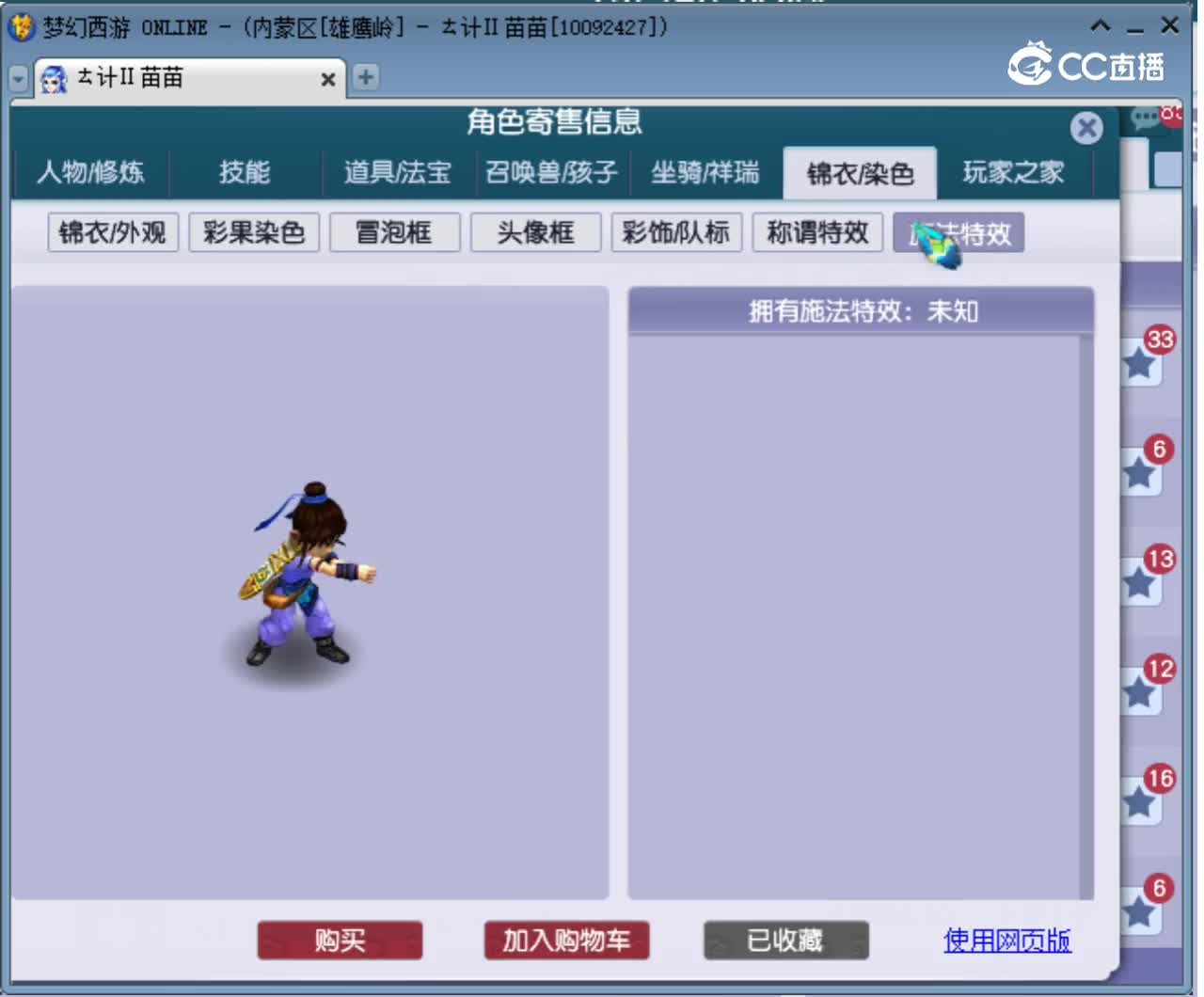Add character to cart with 加入购物车
1204x997 pixels.
coord(566,940)
